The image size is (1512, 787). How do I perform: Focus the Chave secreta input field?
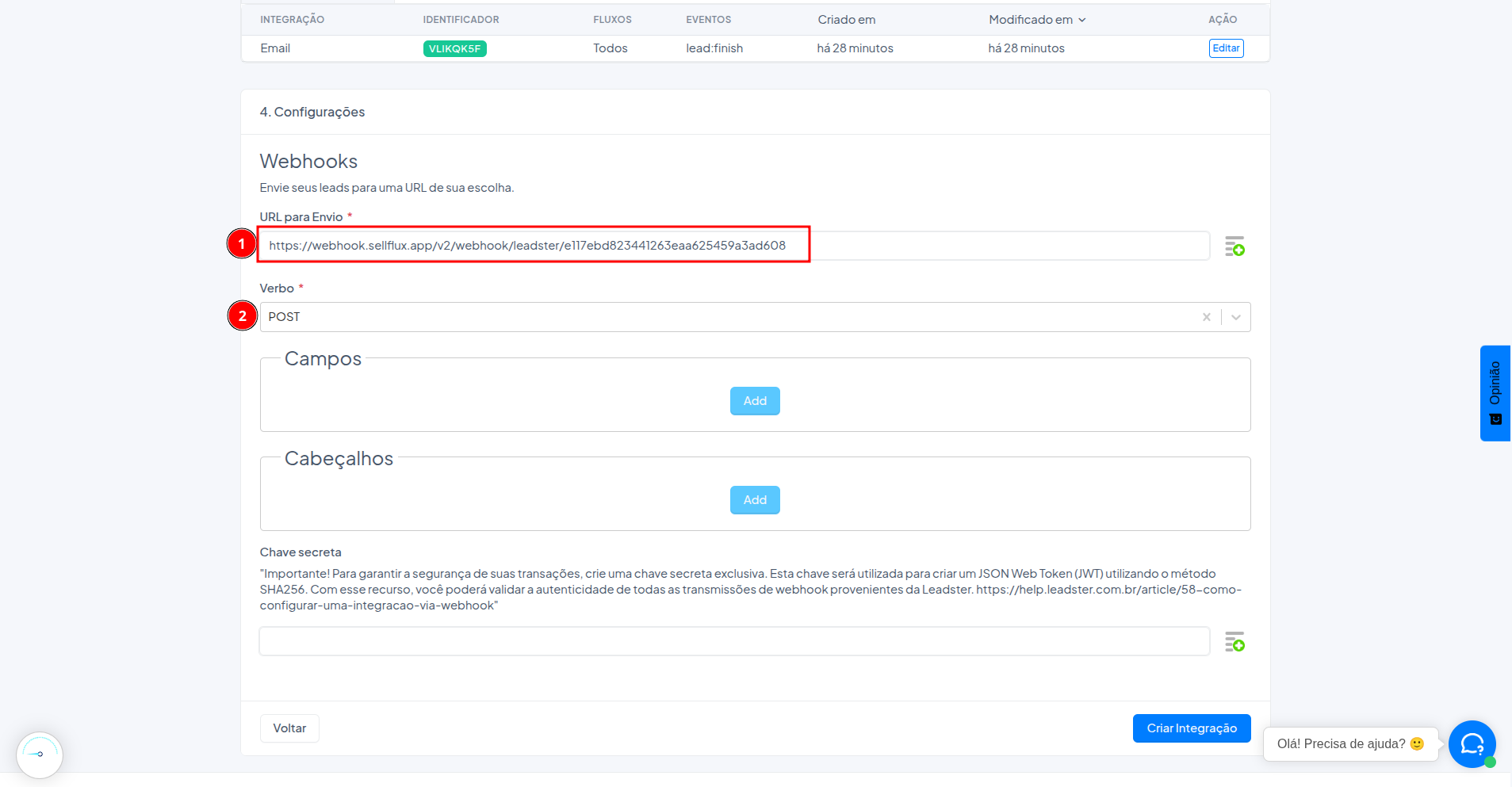click(x=734, y=641)
